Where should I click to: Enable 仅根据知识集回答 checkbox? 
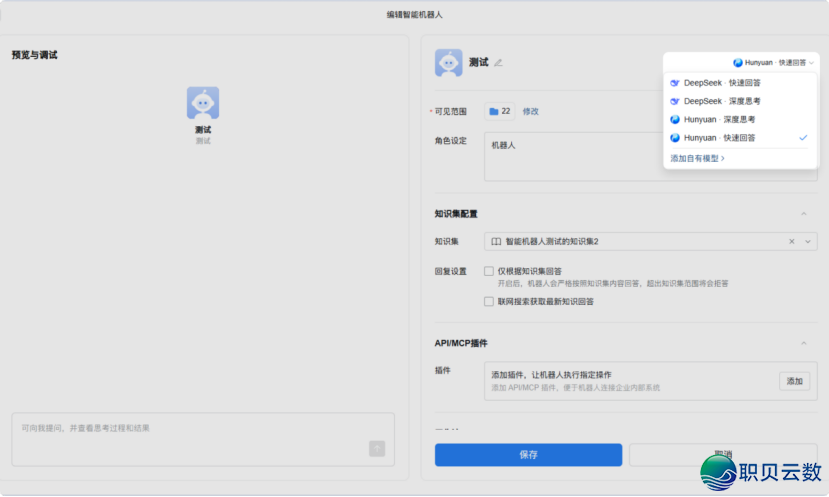[489, 271]
